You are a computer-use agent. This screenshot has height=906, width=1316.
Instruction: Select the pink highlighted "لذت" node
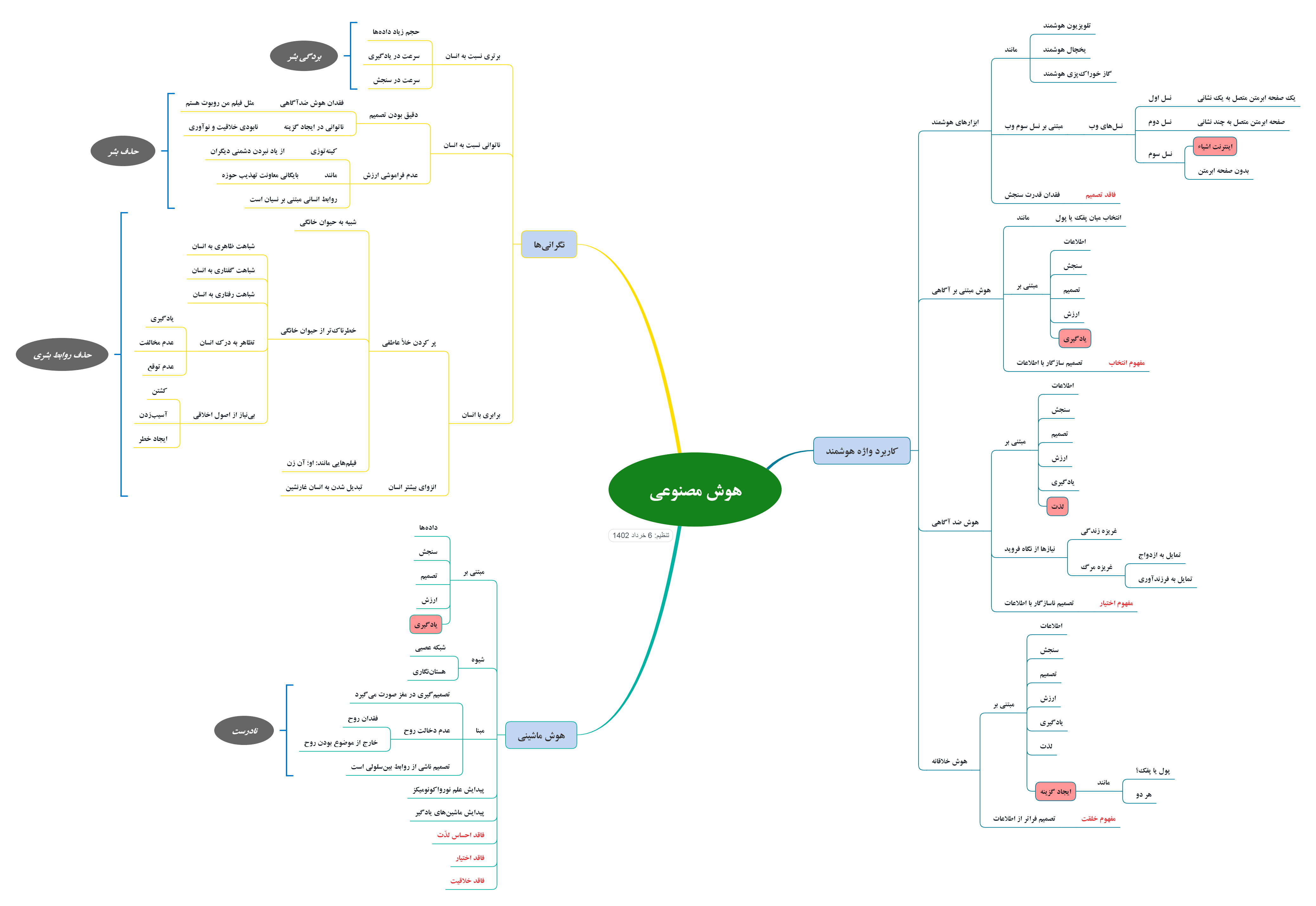pyautogui.click(x=1057, y=506)
